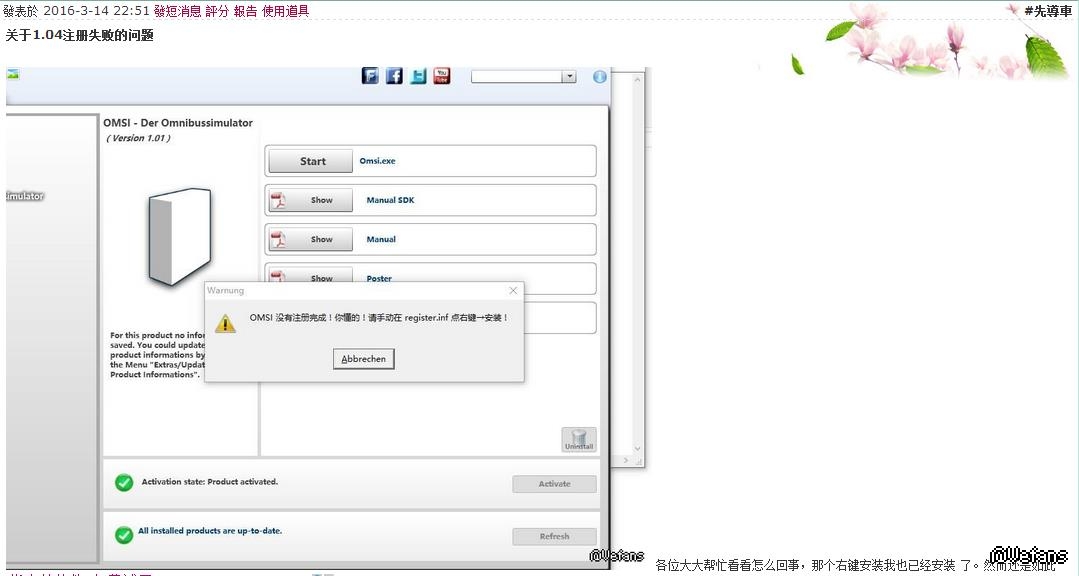This screenshot has width=1079, height=576.
Task: Click the Manual SDK label
Action: point(390,200)
